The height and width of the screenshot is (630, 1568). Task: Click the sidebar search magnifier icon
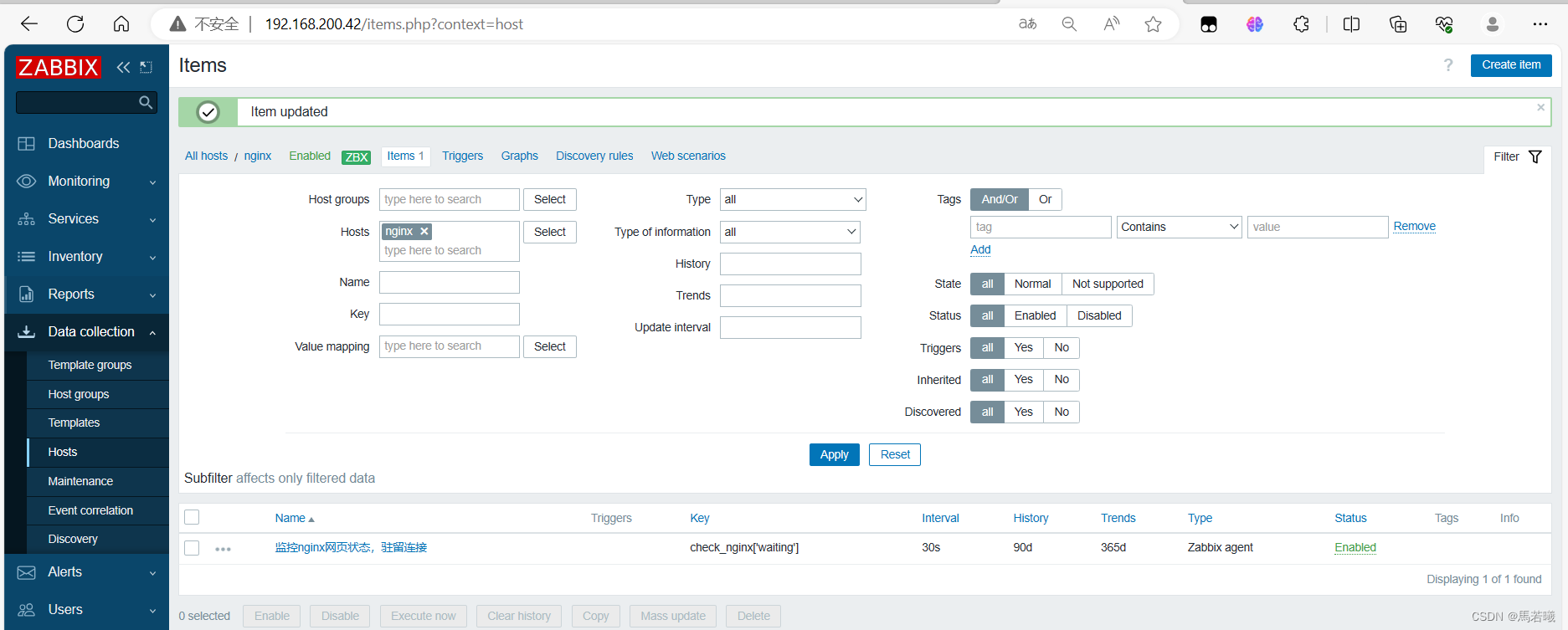[146, 102]
